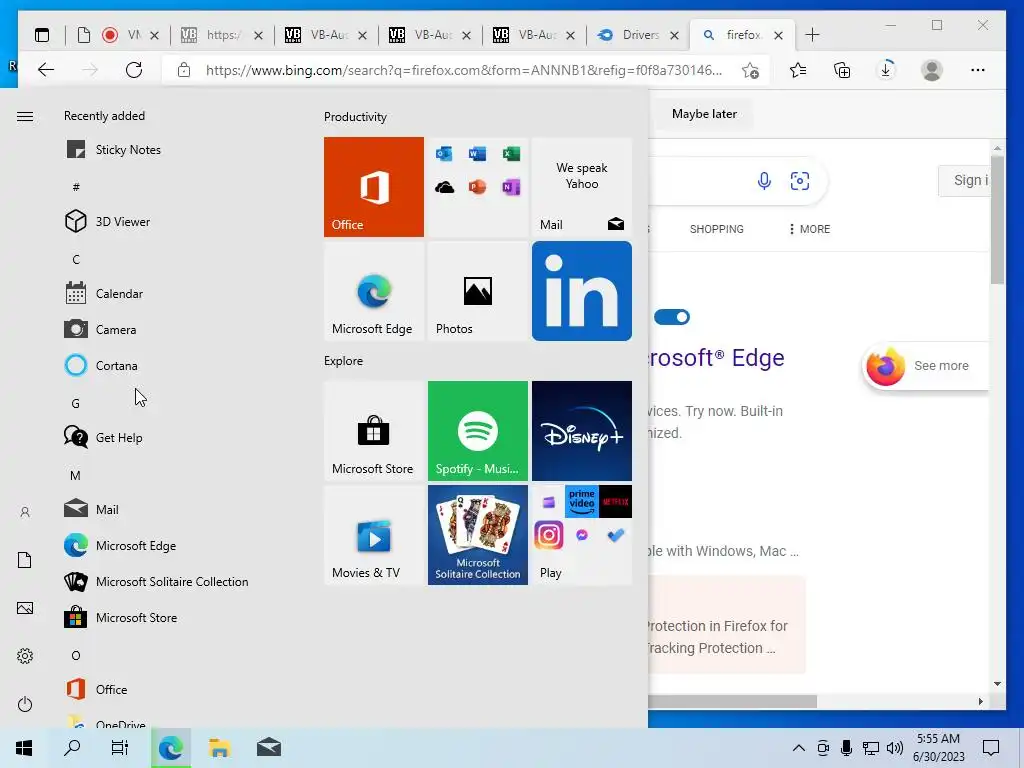Start Bing voice search microphone
Screen dimensions: 1024x768
pos(764,180)
